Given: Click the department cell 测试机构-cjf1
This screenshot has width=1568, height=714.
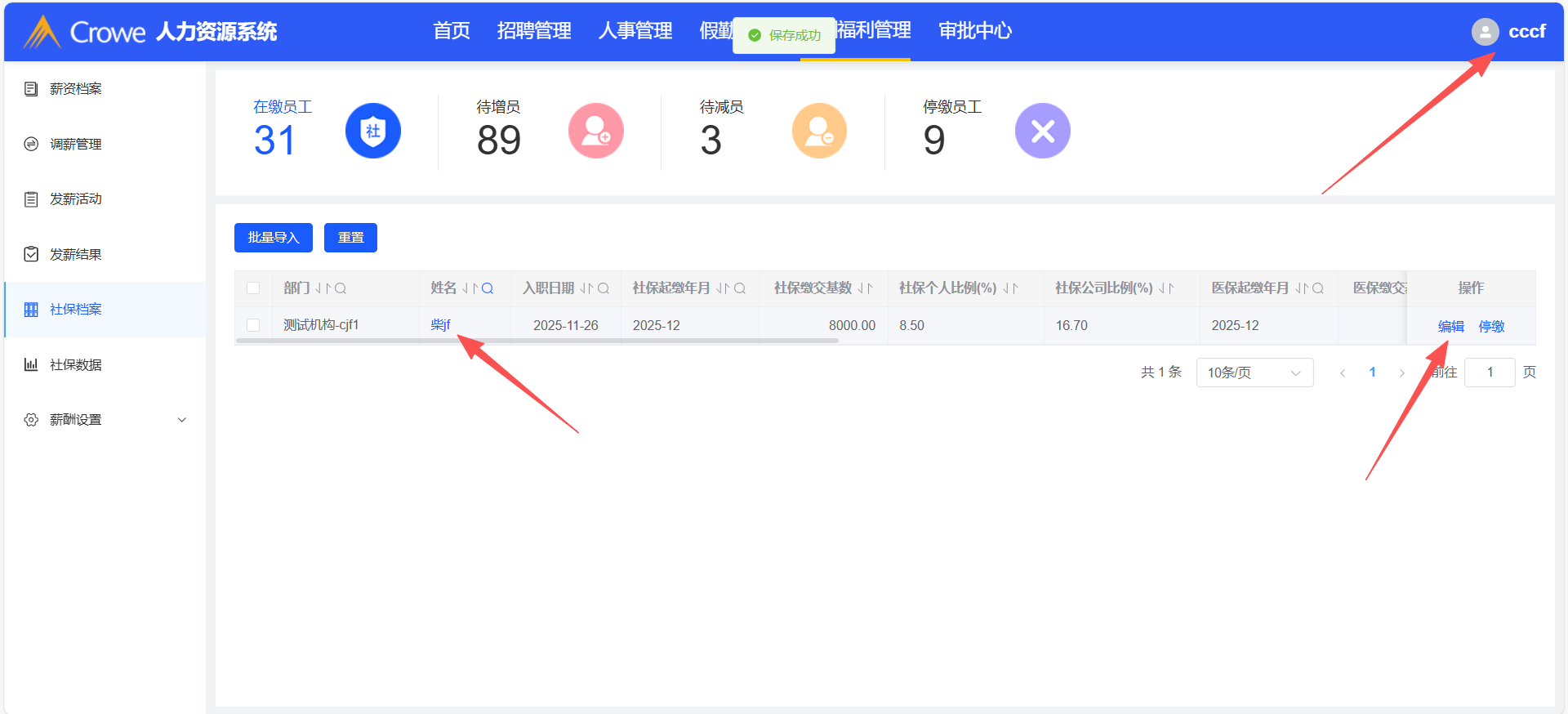Looking at the screenshot, I should pyautogui.click(x=321, y=325).
